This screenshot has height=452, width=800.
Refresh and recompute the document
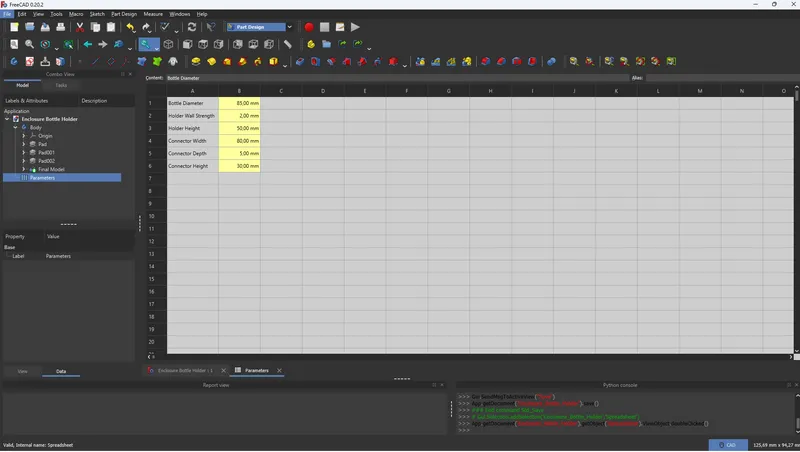pyautogui.click(x=192, y=27)
